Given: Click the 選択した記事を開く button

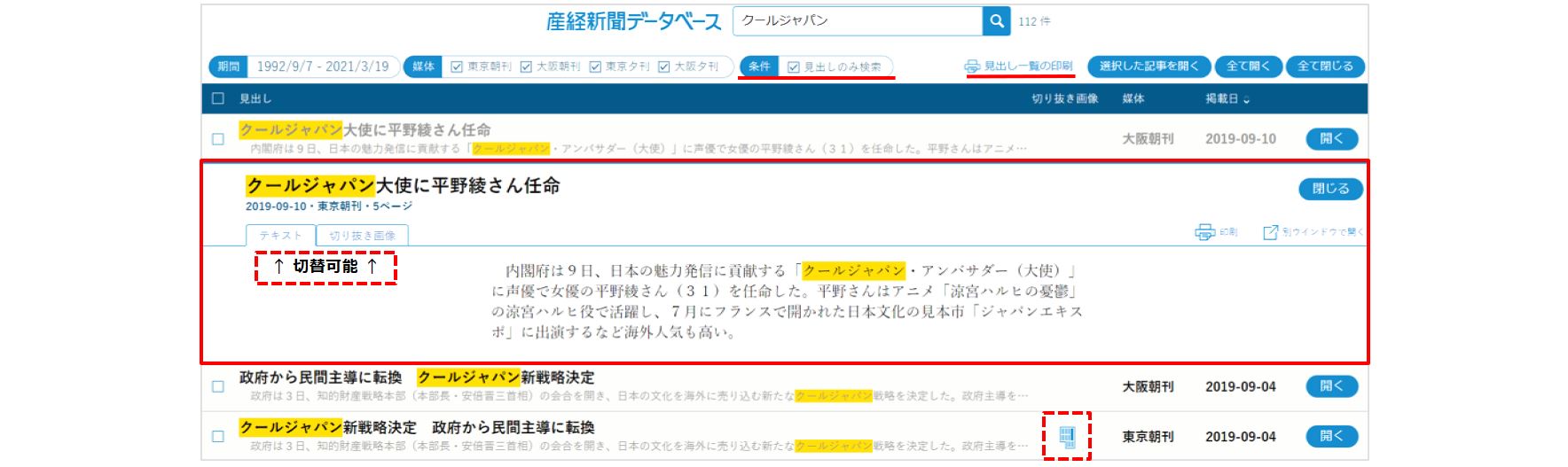Looking at the screenshot, I should [x=1149, y=66].
